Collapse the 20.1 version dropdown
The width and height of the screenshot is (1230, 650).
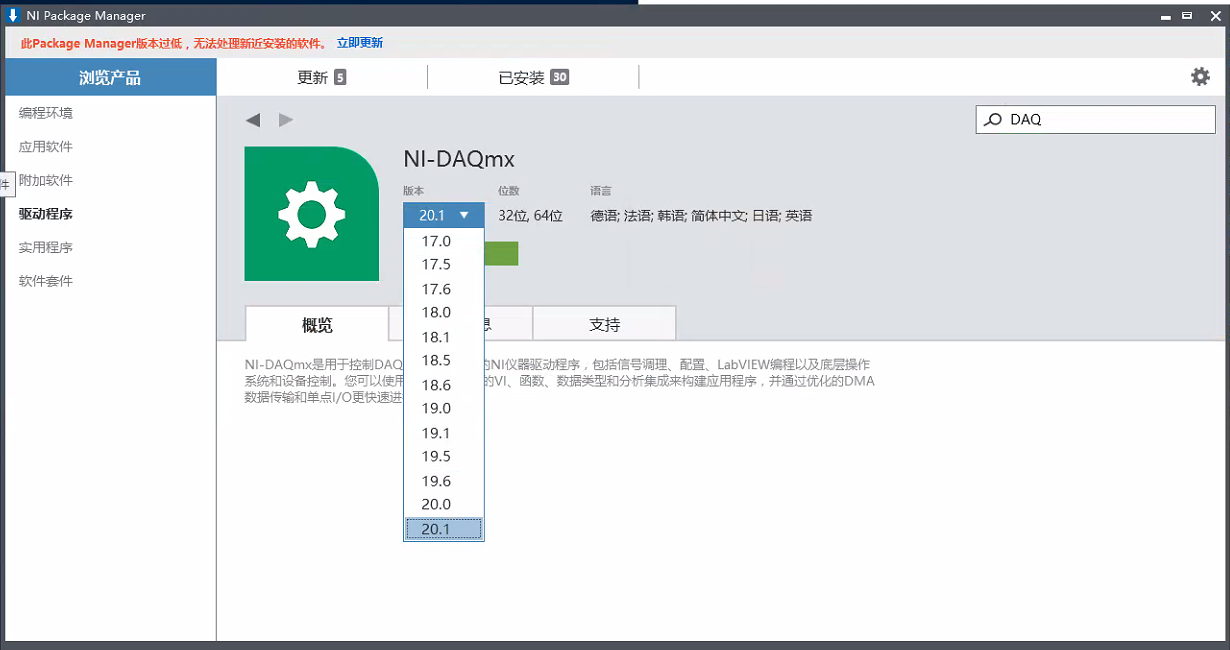click(x=444, y=215)
